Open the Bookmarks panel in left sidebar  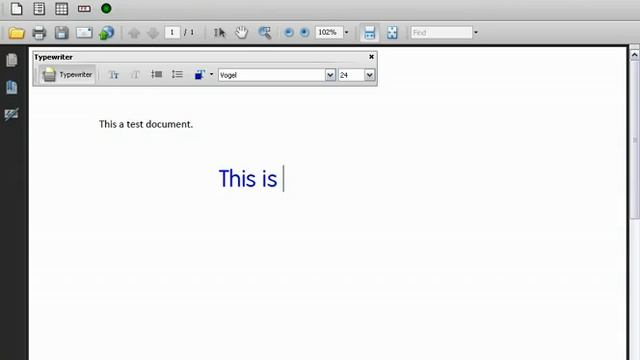[x=11, y=87]
